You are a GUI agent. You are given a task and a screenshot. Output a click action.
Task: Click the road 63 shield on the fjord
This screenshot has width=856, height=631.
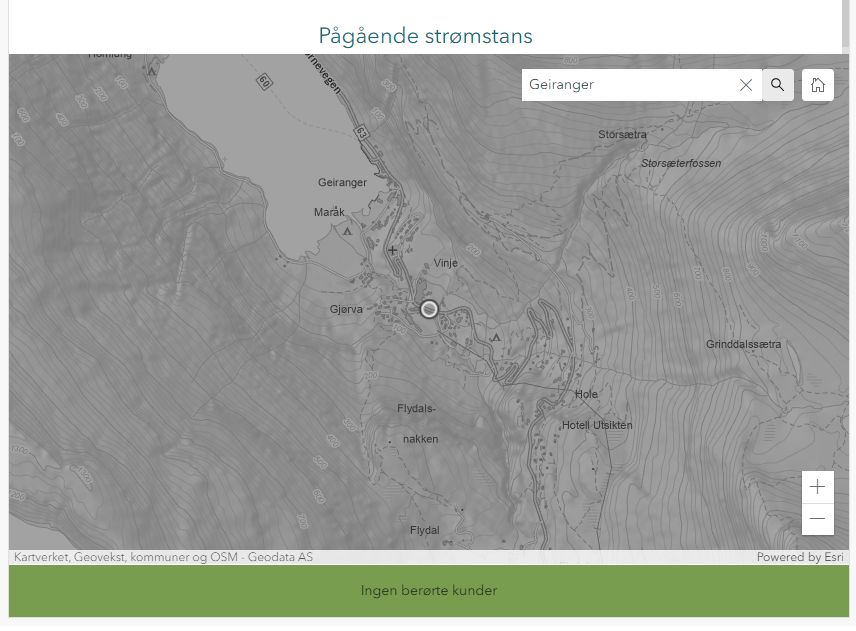coord(362,132)
